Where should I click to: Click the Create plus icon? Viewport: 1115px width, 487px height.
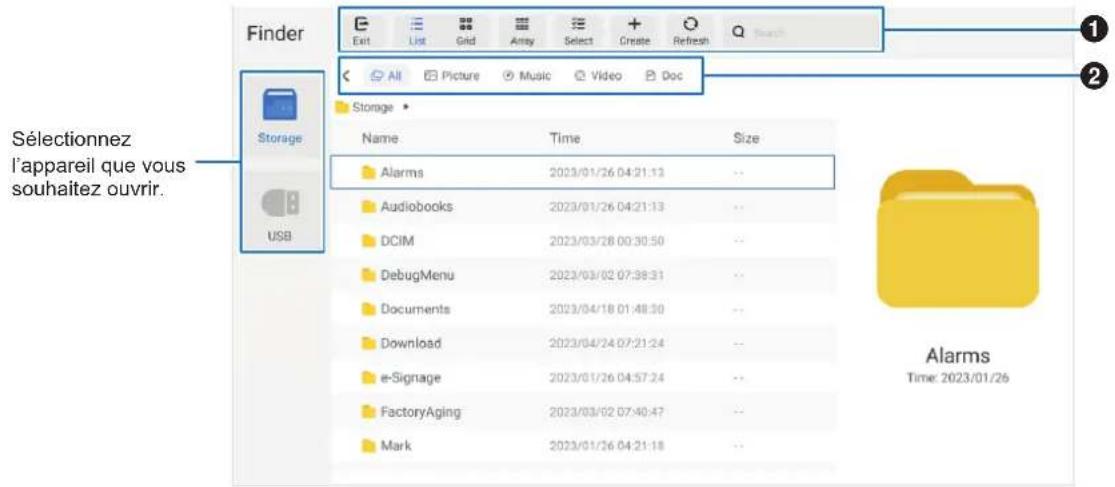(x=634, y=24)
